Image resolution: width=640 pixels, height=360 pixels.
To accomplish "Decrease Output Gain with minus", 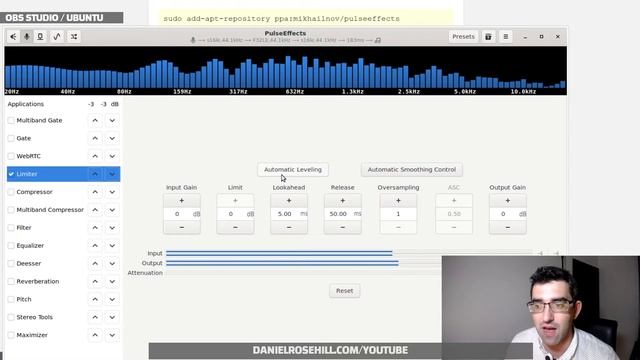I will tap(508, 227).
